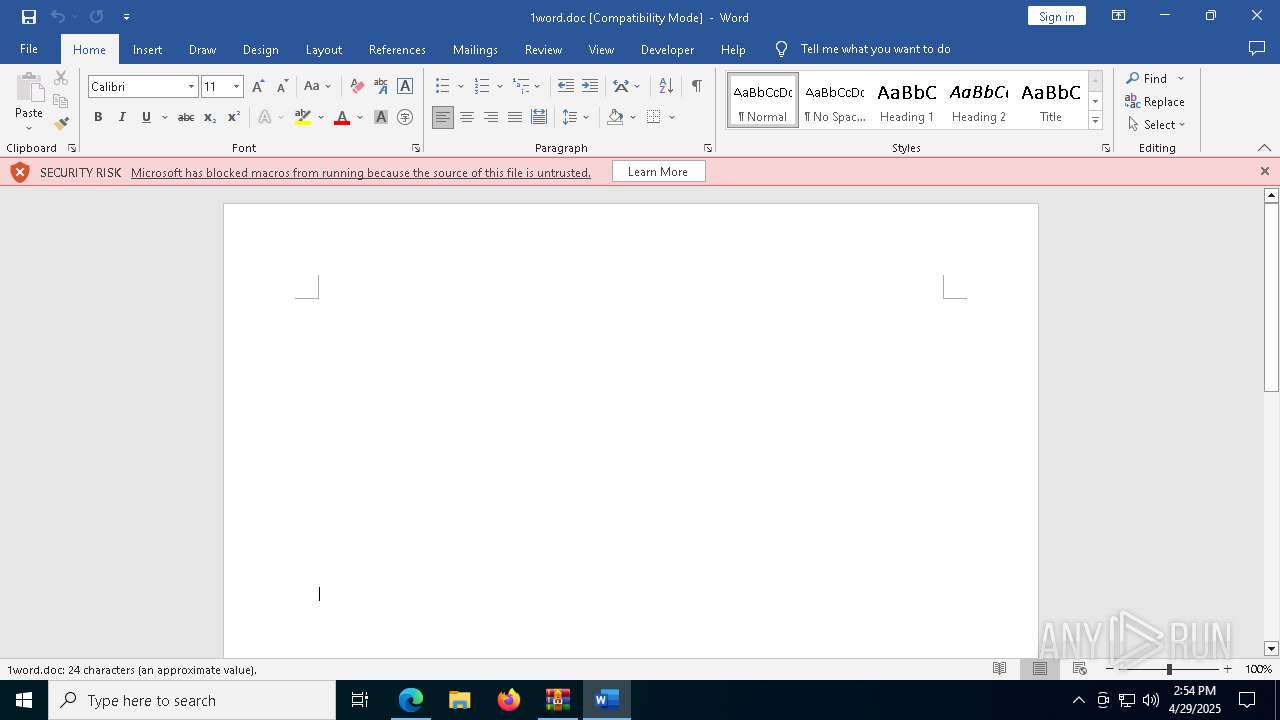Click the Learn More button in security bar
This screenshot has height=720, width=1280.
point(658,172)
